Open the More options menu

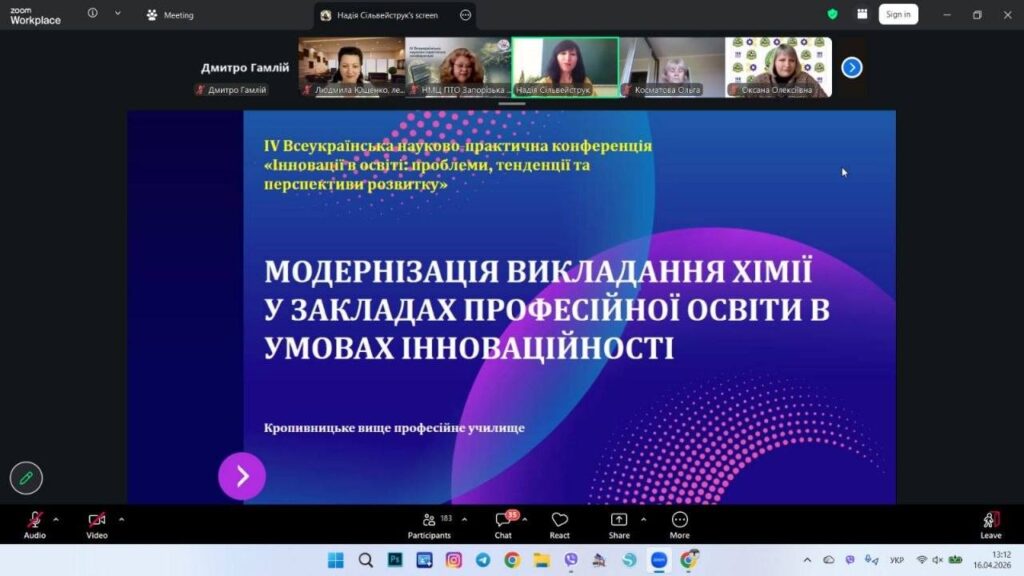point(680,521)
